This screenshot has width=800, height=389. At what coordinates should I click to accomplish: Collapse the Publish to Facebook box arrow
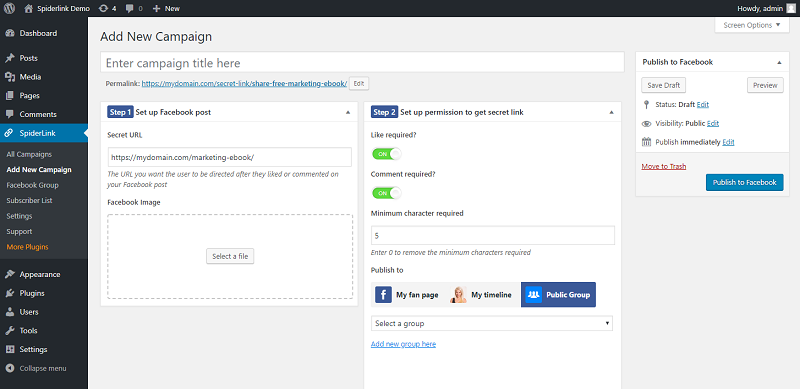point(779,62)
